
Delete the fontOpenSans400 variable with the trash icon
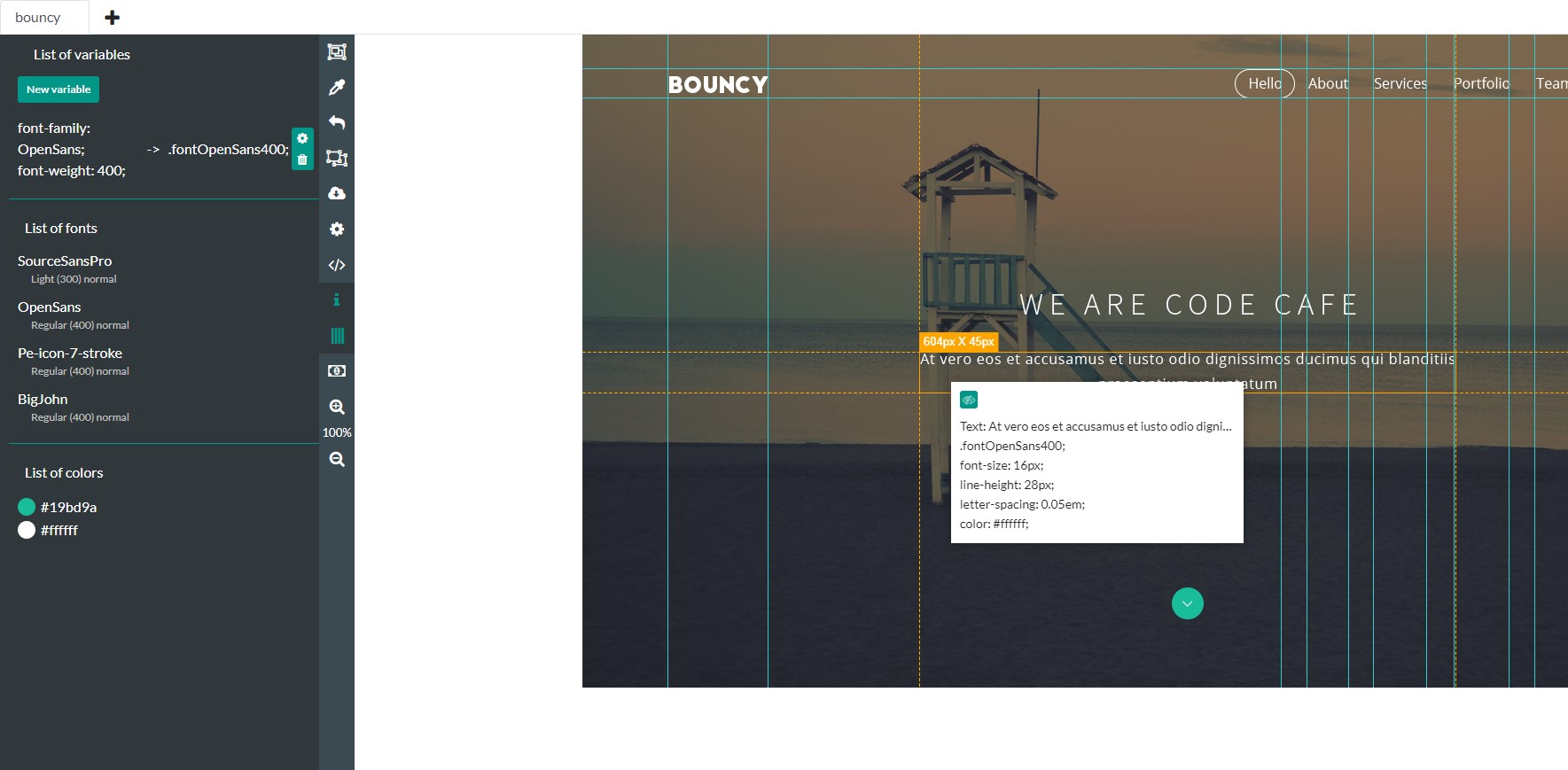(x=302, y=159)
